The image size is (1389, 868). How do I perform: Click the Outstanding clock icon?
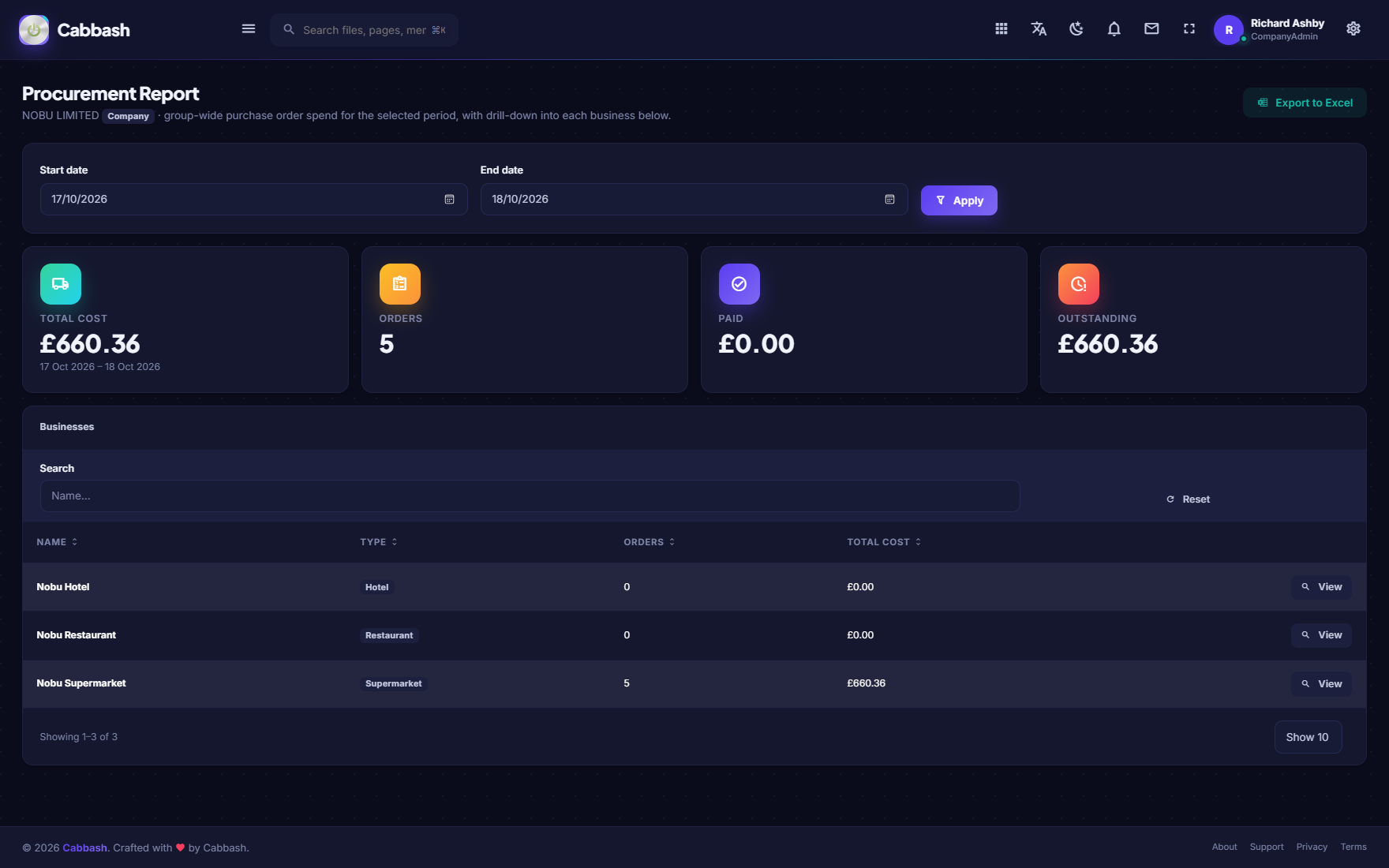pyautogui.click(x=1079, y=284)
